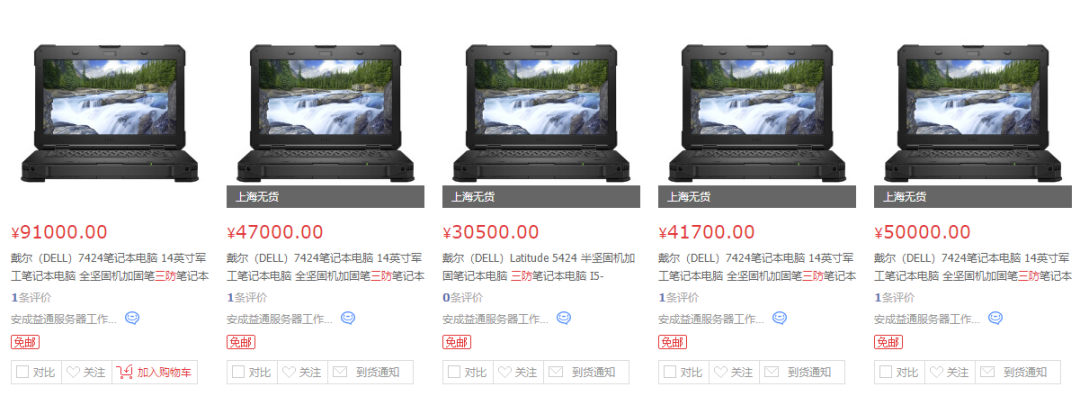Screen dimensions: 1080x414
Task: Tick the 对比 checkbox for ¥91000.00 laptop
Action: point(23,372)
